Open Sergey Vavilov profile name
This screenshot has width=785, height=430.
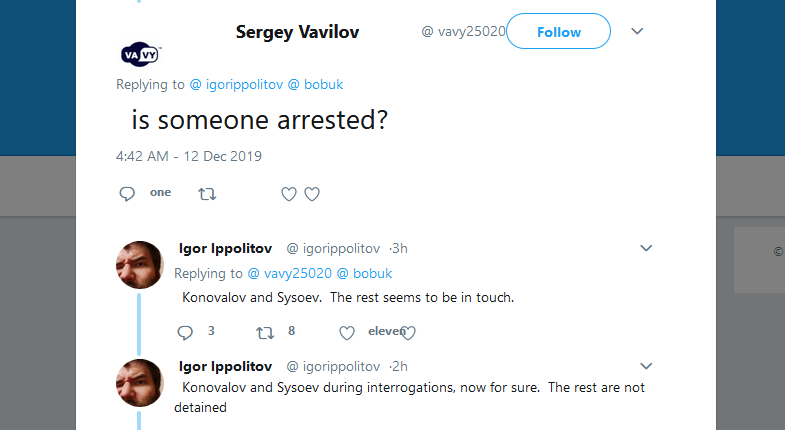(297, 32)
